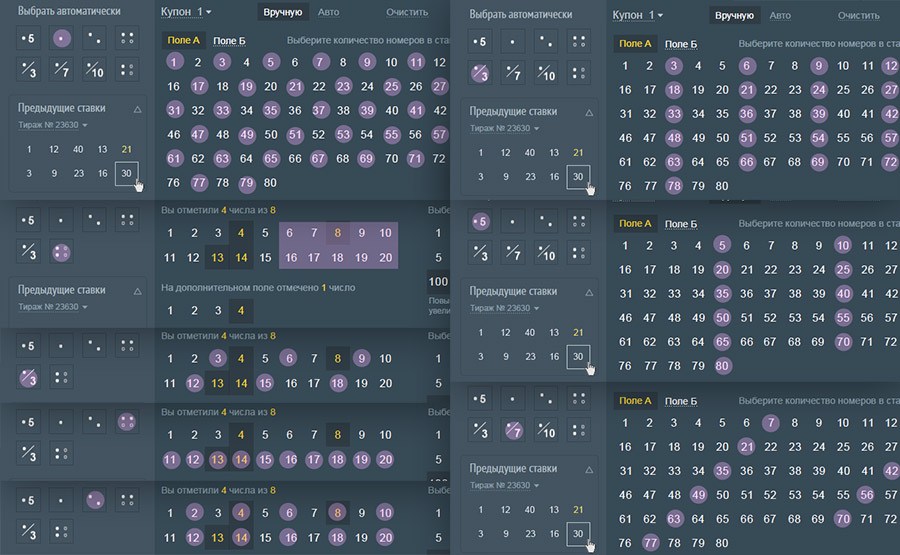900x555 pixels.
Task: Select the '/10' auto-select icon in top-left panel
Action: click(x=95, y=71)
